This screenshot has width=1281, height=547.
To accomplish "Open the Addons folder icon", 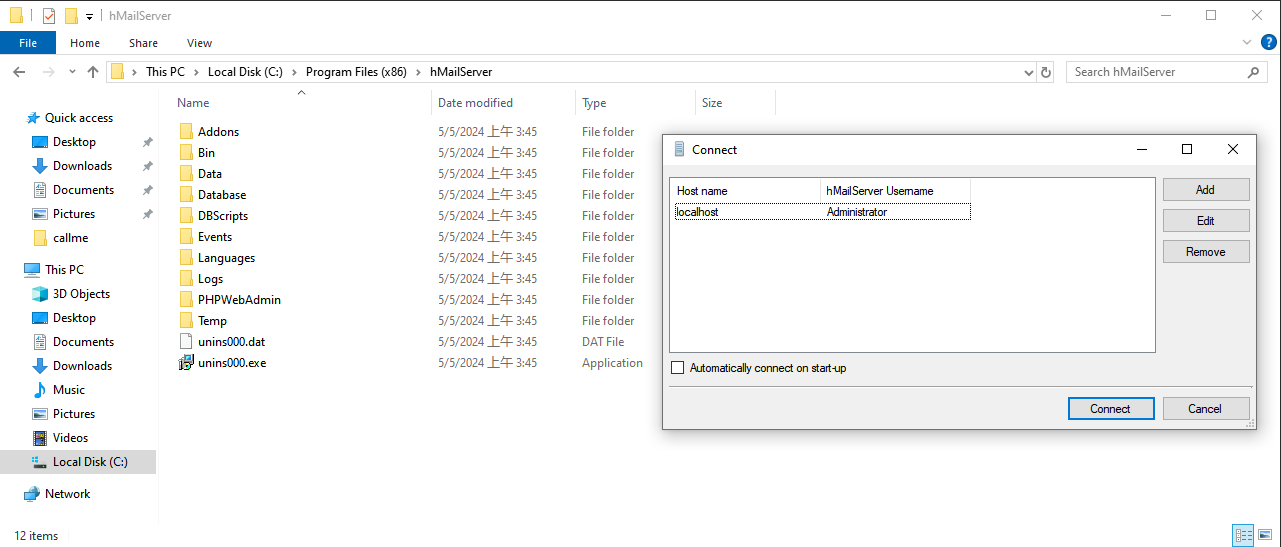I will pyautogui.click(x=186, y=132).
